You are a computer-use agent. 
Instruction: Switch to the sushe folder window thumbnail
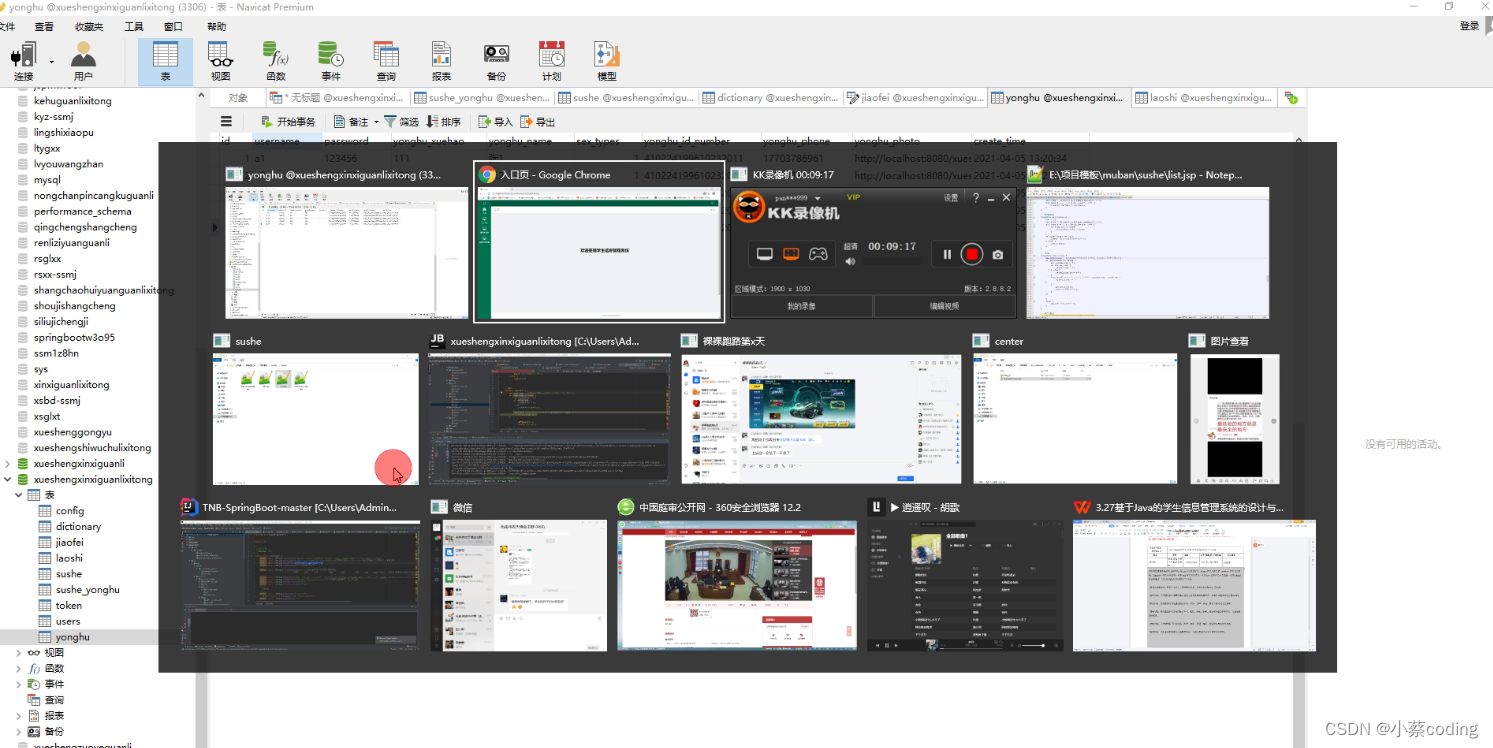coord(316,409)
